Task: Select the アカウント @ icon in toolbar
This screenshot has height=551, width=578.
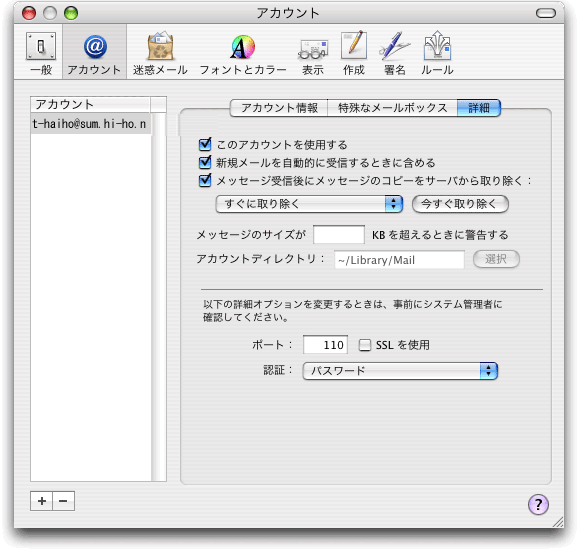Action: click(x=95, y=53)
